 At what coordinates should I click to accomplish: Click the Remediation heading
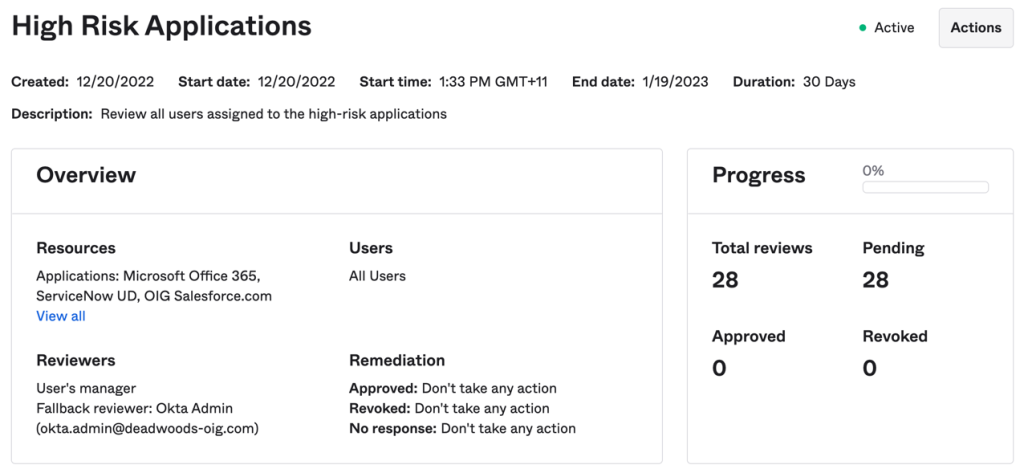[397, 360]
